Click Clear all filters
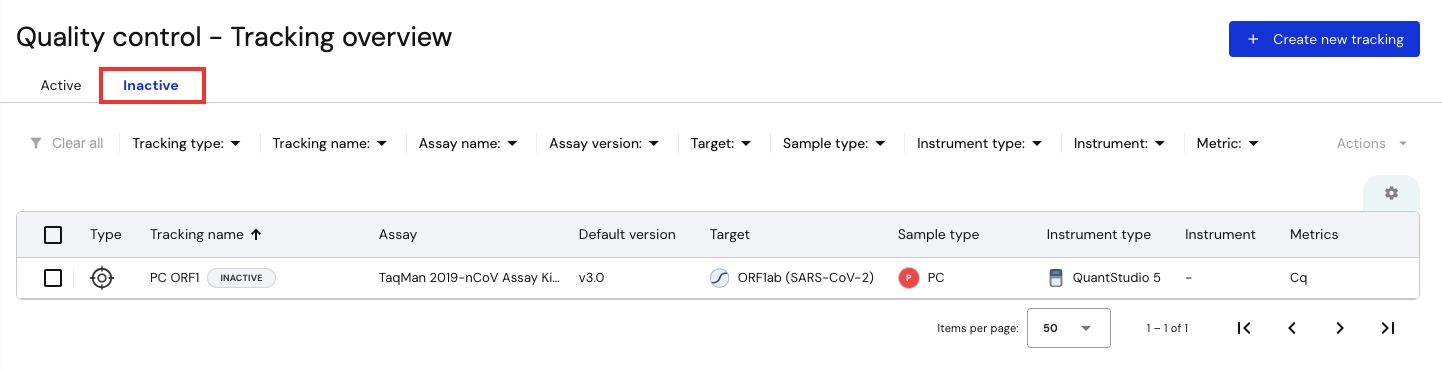Screen dimensions: 1442x370 pyautogui.click(x=67, y=143)
